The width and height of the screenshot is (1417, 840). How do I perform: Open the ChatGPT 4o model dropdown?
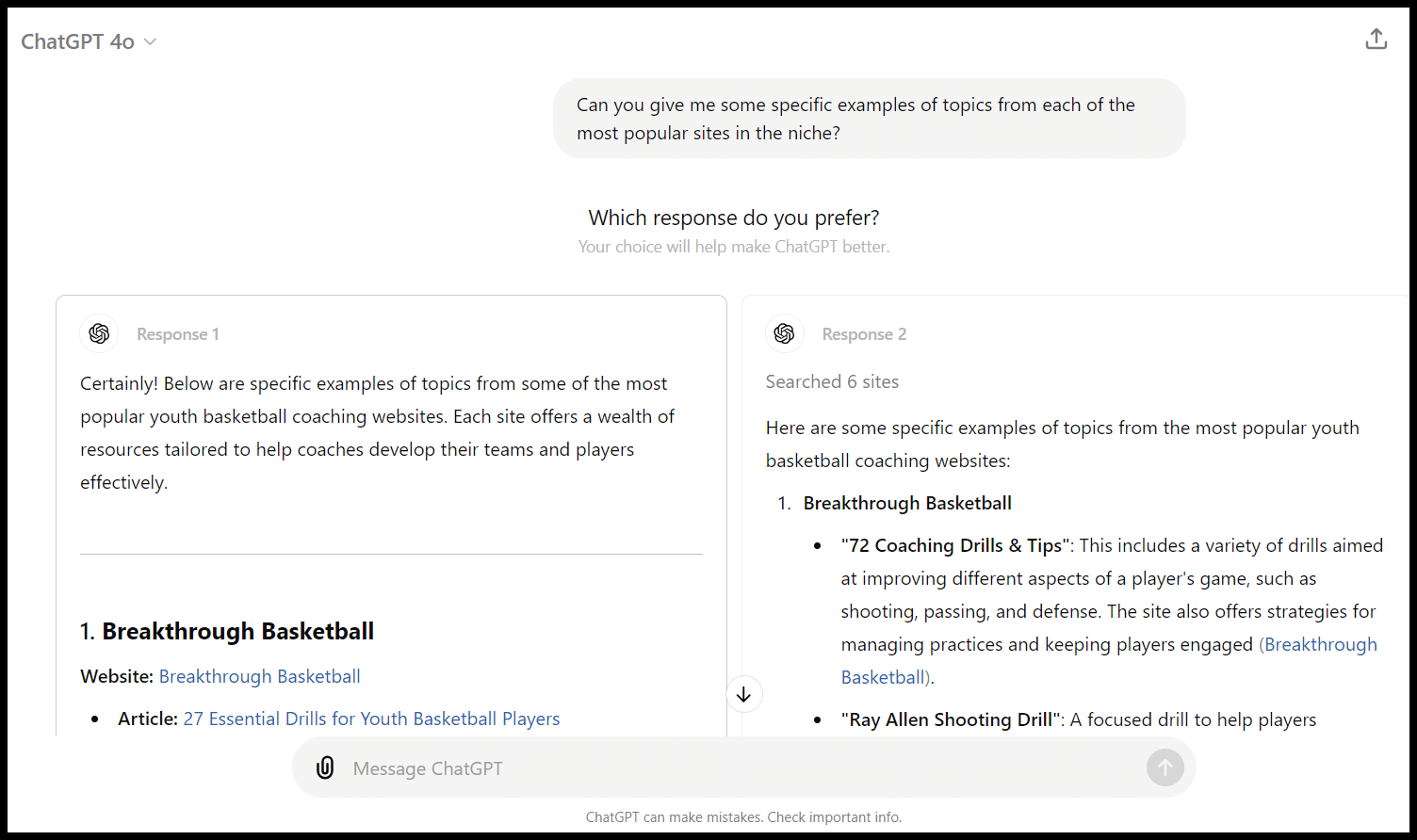[x=89, y=41]
